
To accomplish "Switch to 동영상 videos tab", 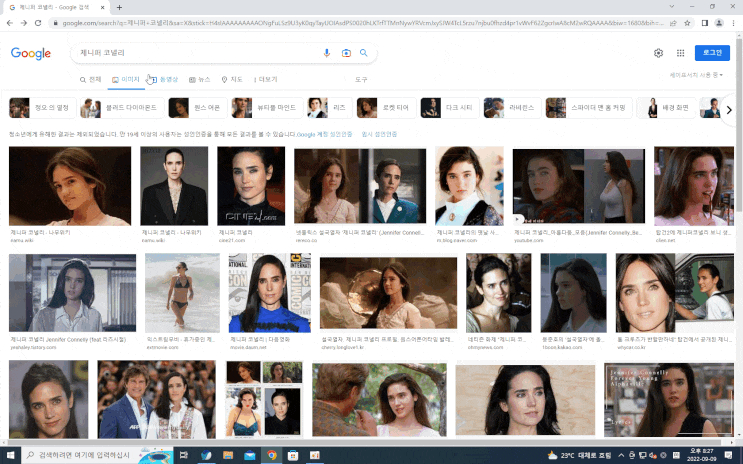I will click(x=163, y=80).
